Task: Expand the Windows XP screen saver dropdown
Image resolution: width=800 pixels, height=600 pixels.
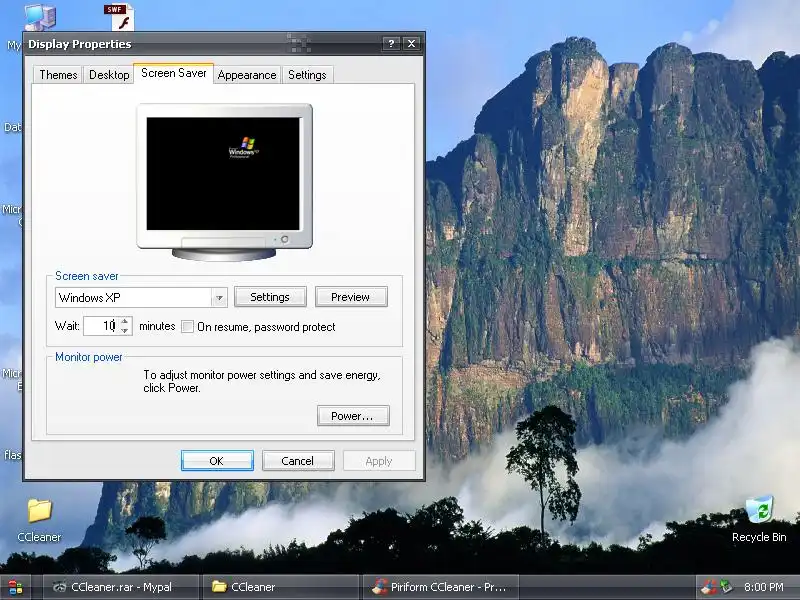Action: tap(219, 297)
